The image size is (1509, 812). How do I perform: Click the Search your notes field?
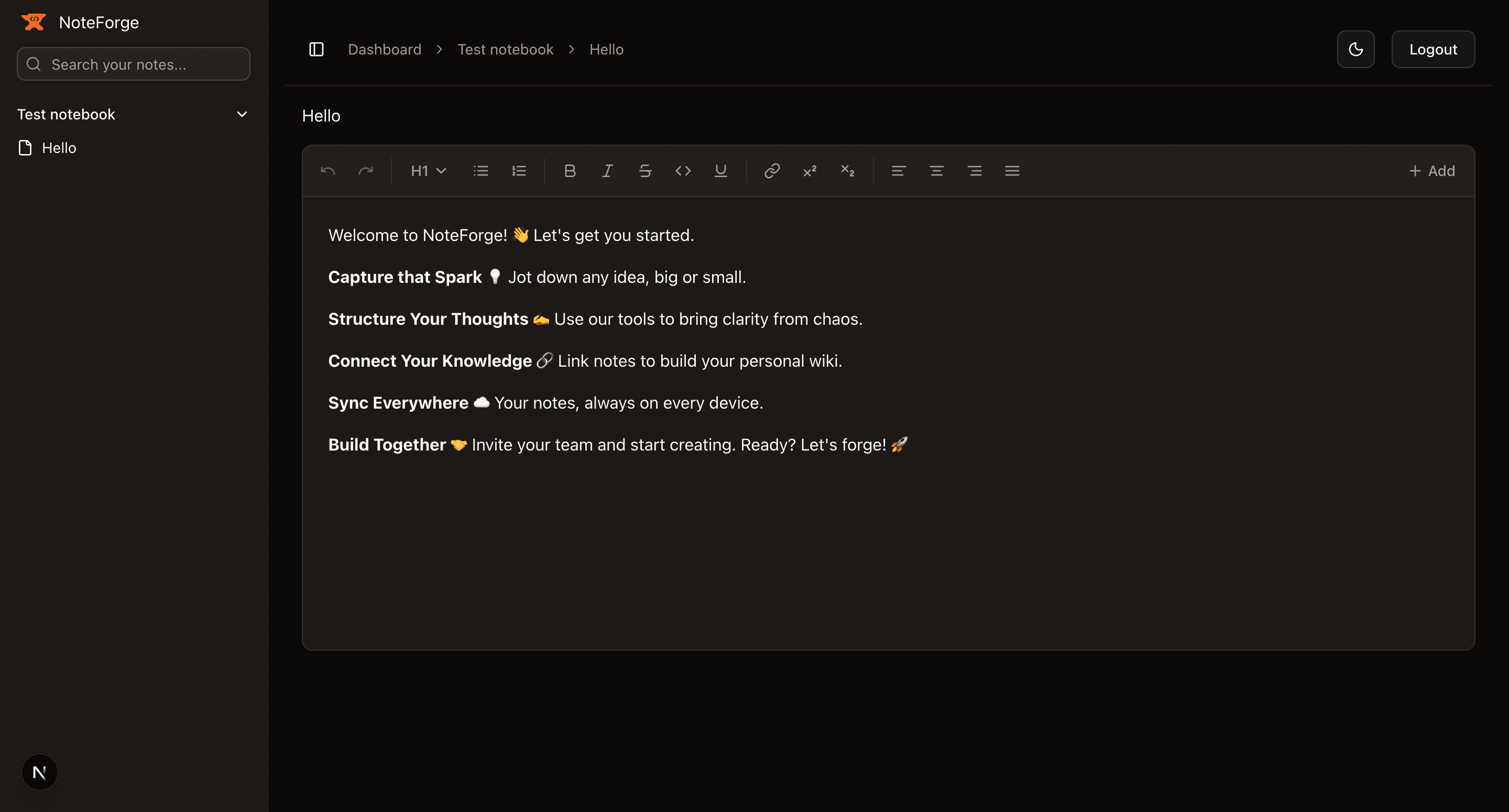134,64
